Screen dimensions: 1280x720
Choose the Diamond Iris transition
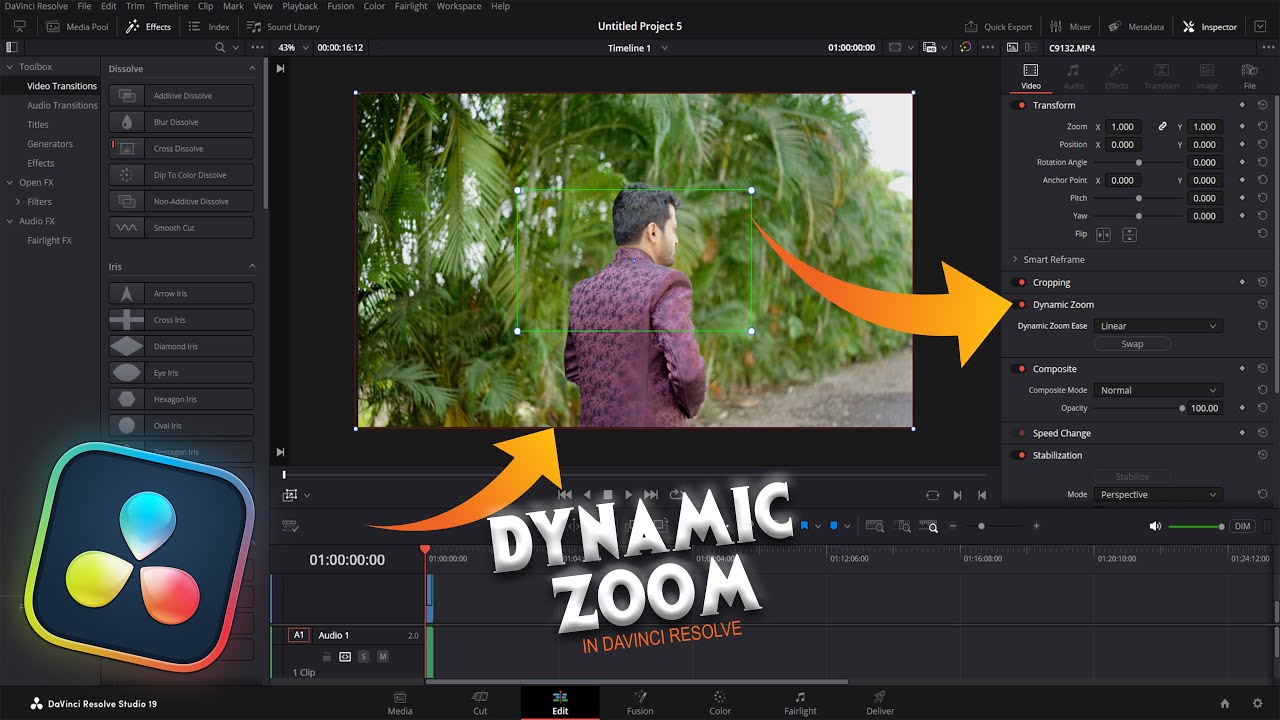[x=181, y=346]
